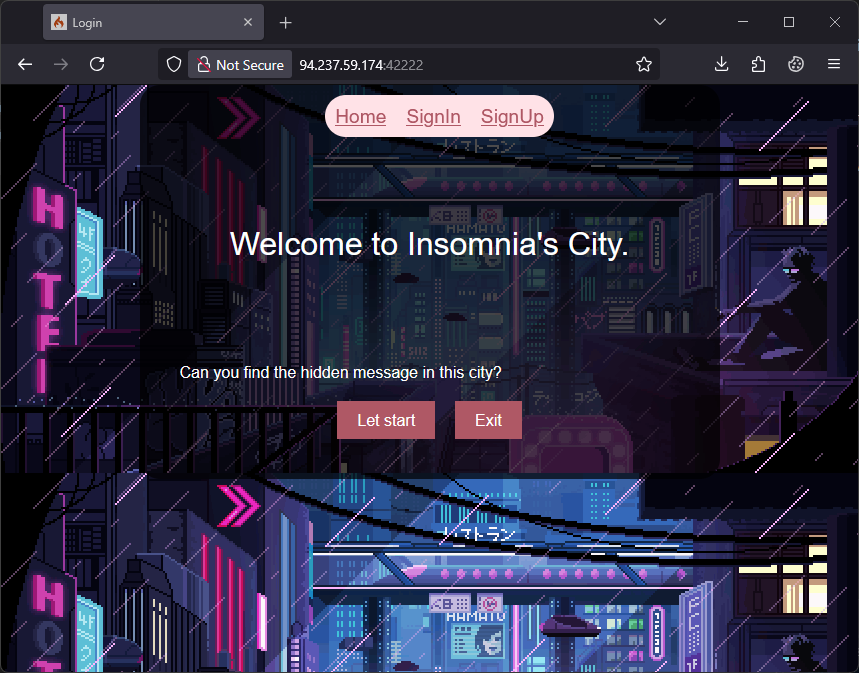Viewport: 859px width, 673px height.
Task: Go to the SignIn page
Action: [x=433, y=117]
